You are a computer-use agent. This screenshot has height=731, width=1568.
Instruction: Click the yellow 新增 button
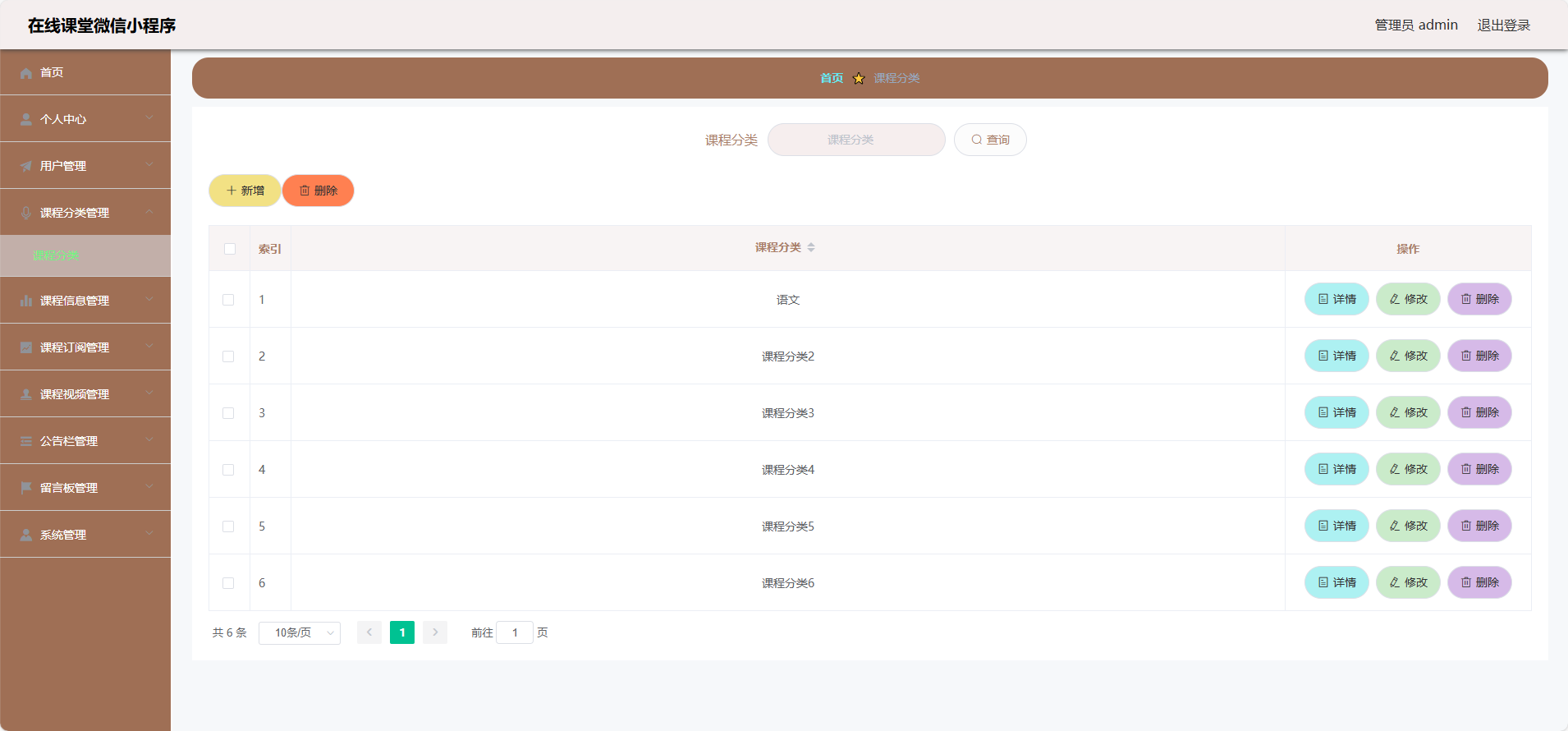coord(245,191)
